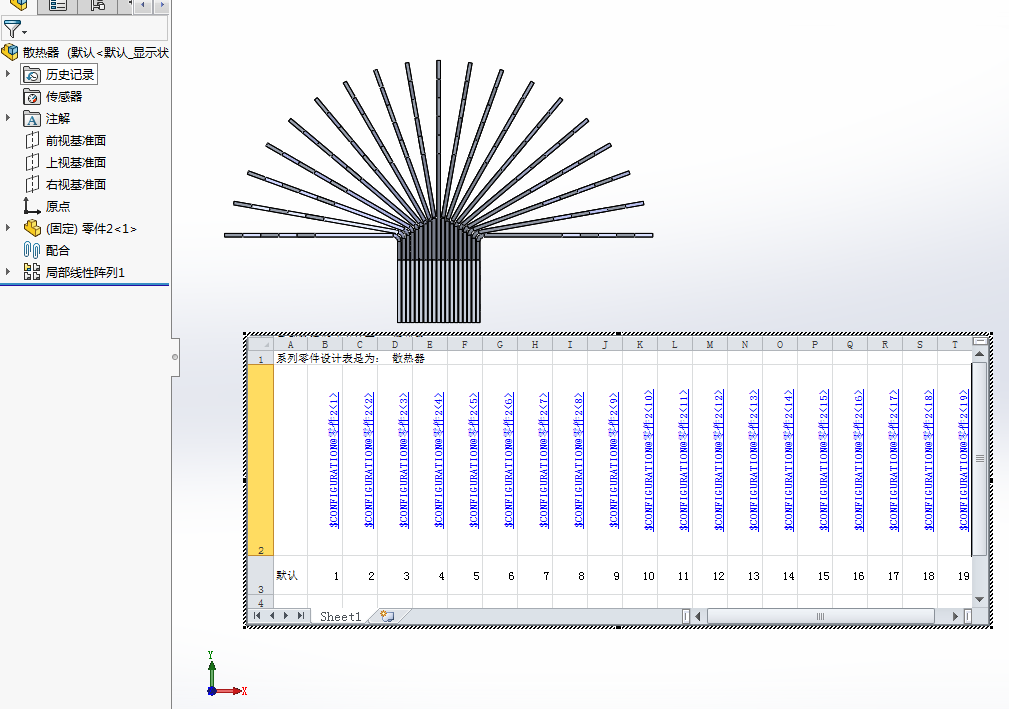Click the 局部线性阵列1 pattern icon

coord(32,272)
